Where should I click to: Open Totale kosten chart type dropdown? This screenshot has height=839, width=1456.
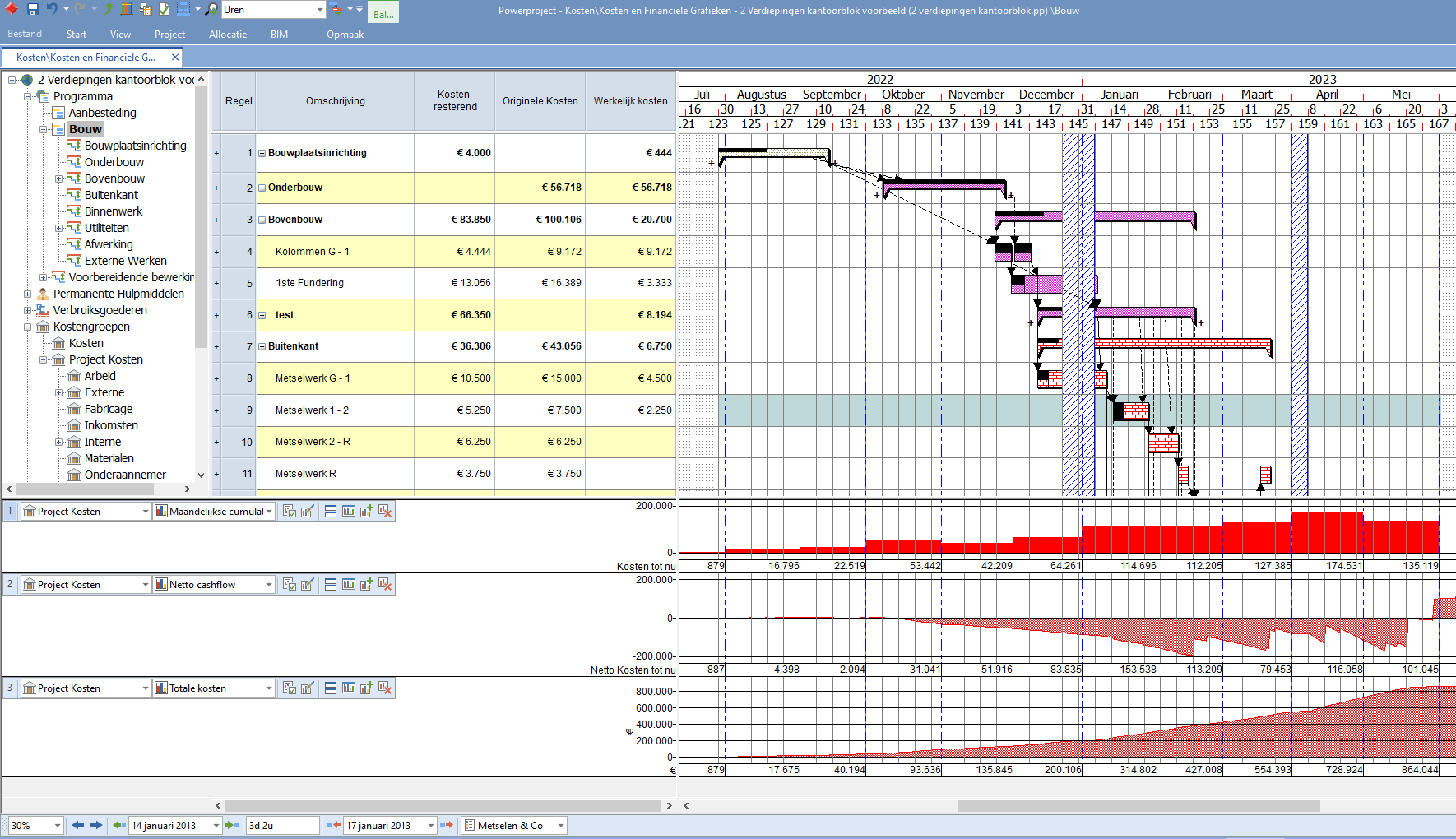pos(269,688)
